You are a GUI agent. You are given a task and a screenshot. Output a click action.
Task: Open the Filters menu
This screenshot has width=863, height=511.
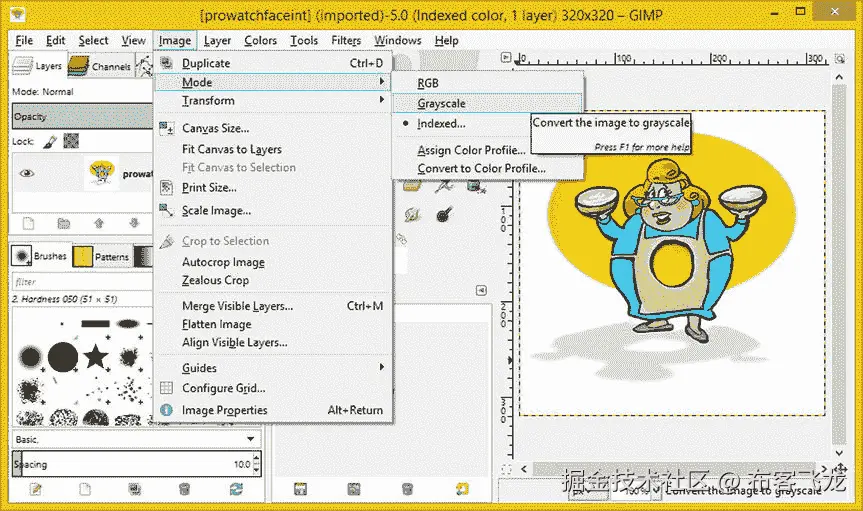point(346,40)
